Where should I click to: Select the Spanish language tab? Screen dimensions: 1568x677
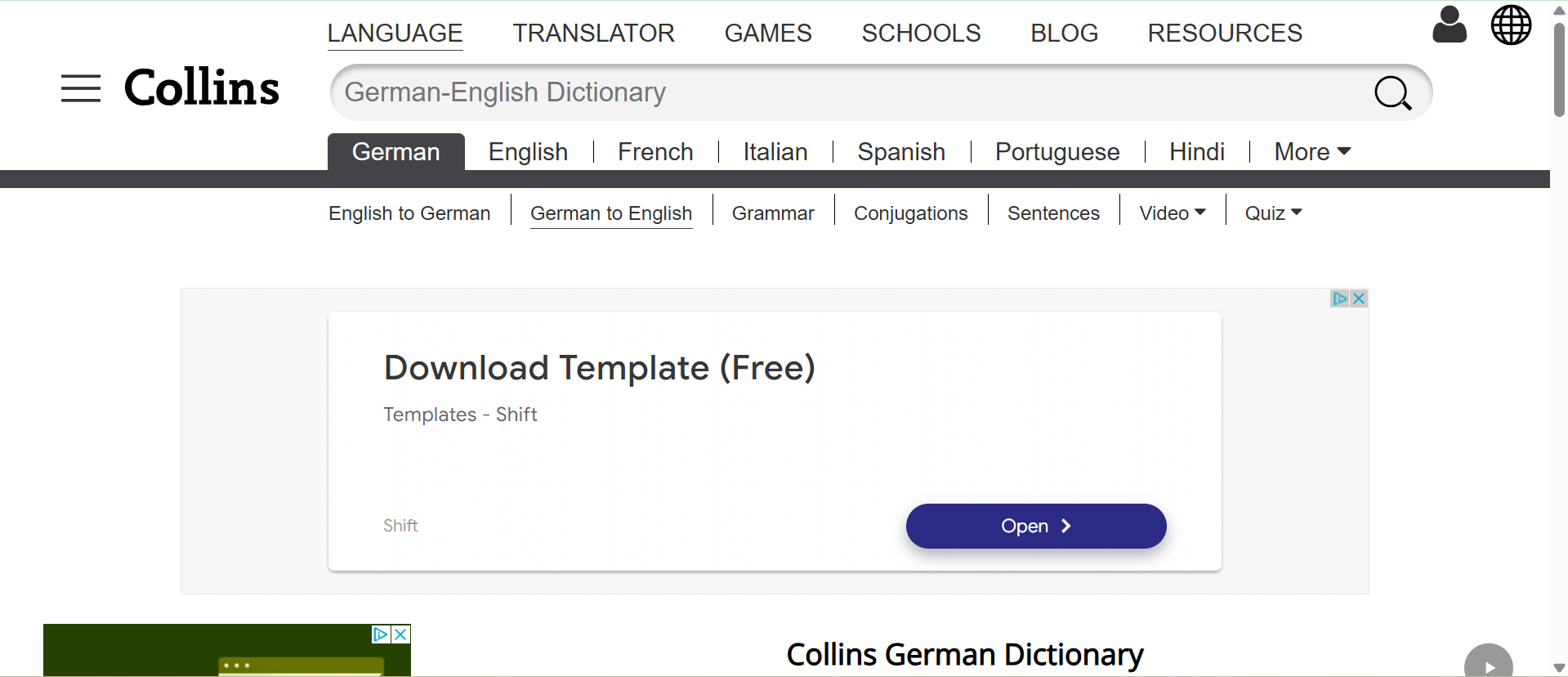coord(901,152)
